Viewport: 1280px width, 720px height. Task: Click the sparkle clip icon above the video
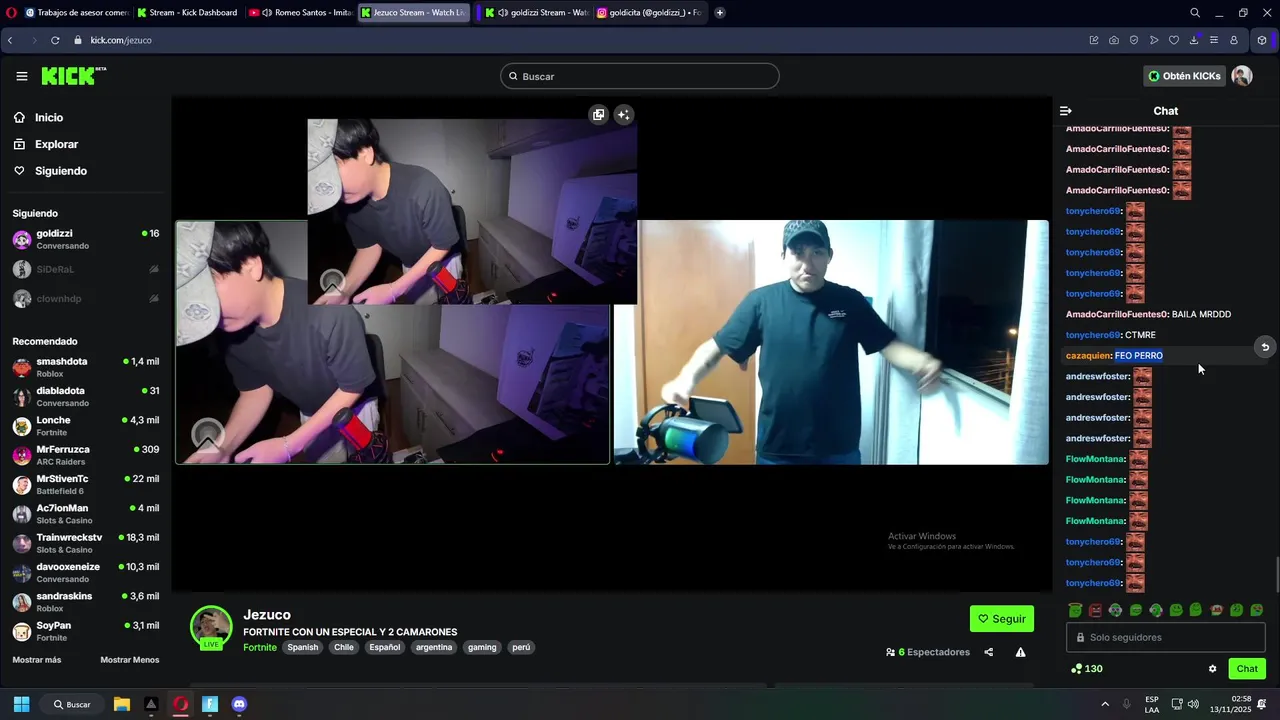pyautogui.click(x=623, y=114)
